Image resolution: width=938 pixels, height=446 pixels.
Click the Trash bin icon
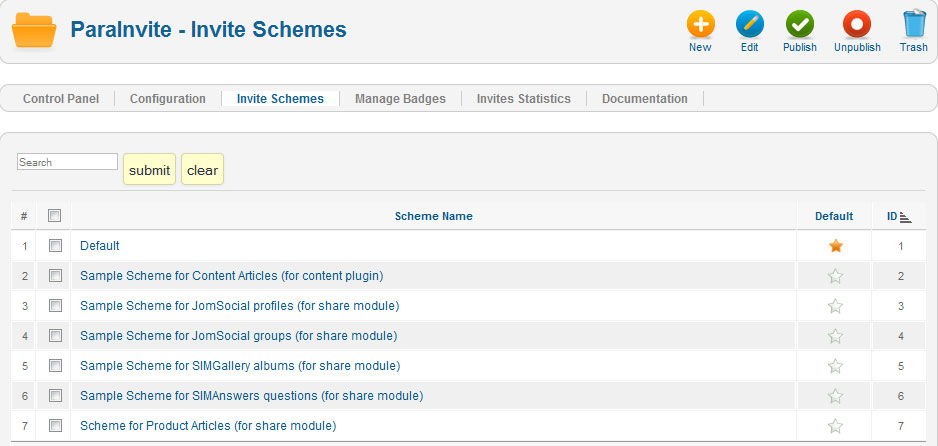pyautogui.click(x=913, y=25)
